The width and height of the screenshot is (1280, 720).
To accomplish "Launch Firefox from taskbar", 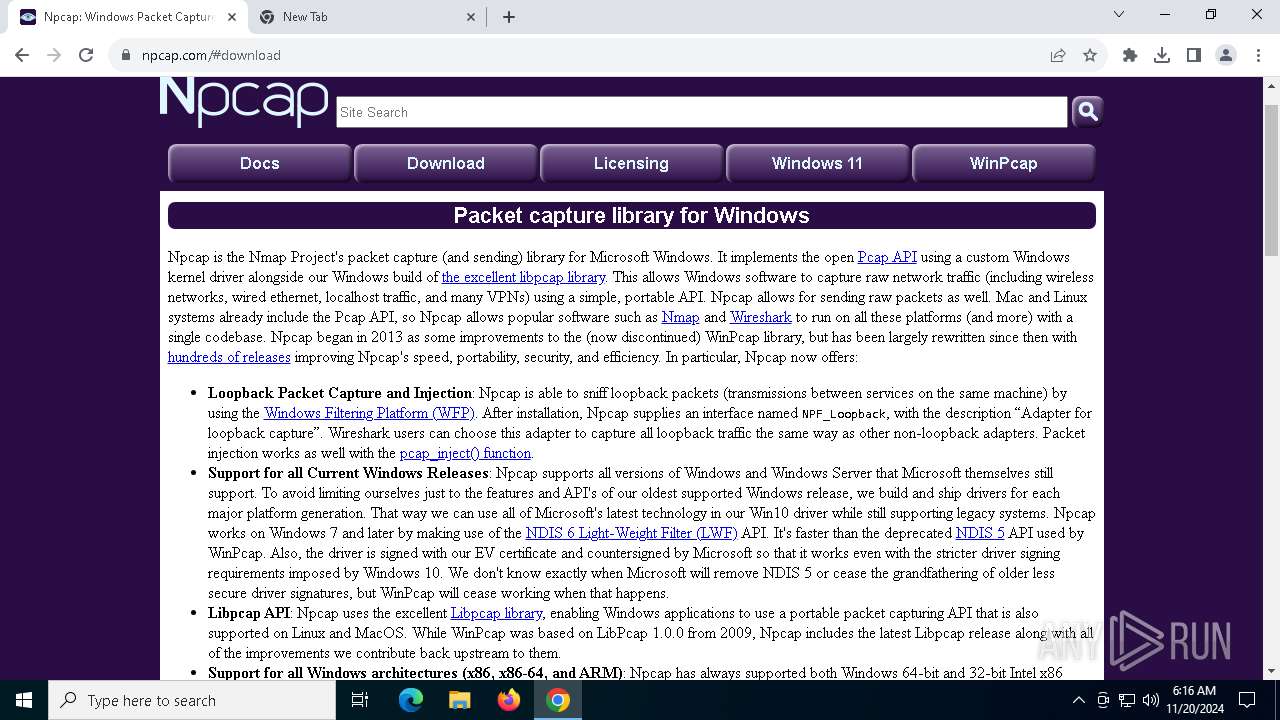I will [509, 700].
